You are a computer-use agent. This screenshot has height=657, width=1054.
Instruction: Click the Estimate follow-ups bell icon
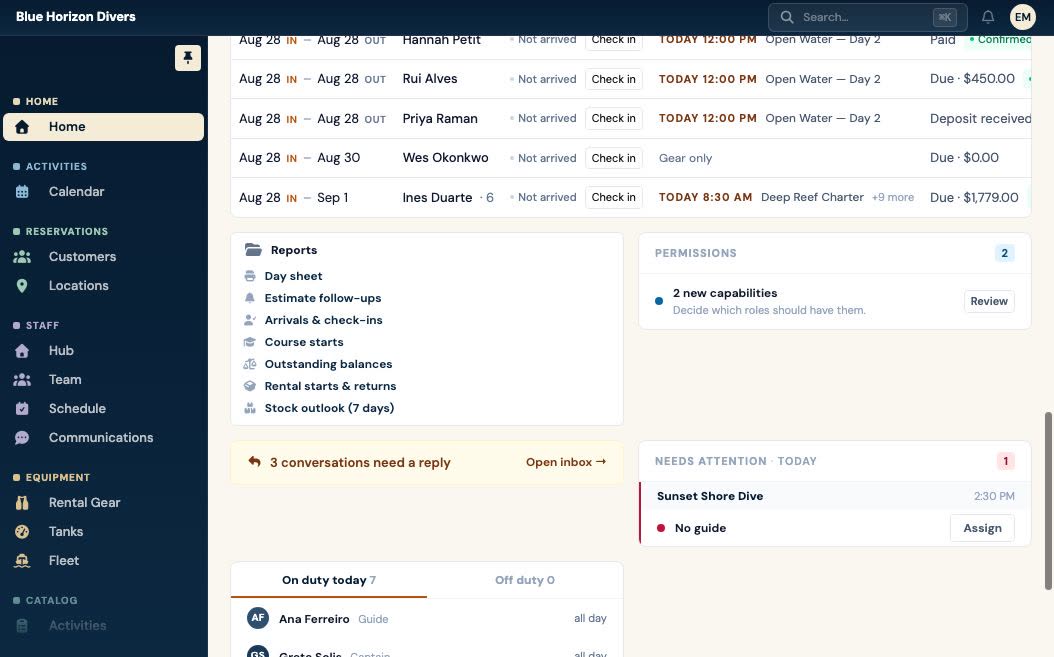pos(250,298)
